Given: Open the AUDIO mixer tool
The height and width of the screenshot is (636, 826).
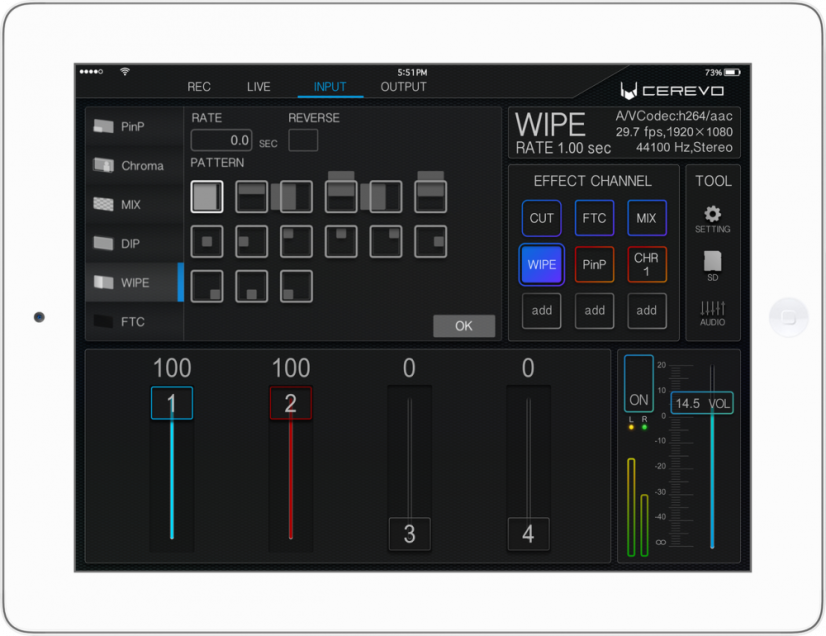Looking at the screenshot, I should click(x=712, y=314).
